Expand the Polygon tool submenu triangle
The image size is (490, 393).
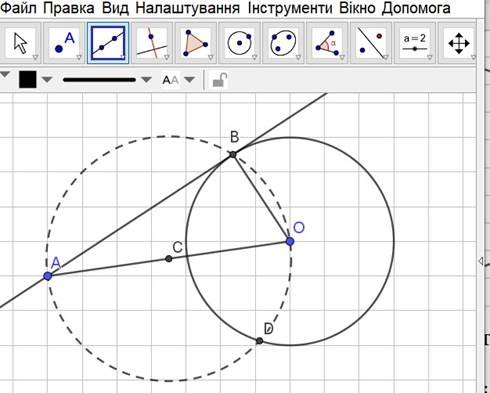(x=210, y=58)
